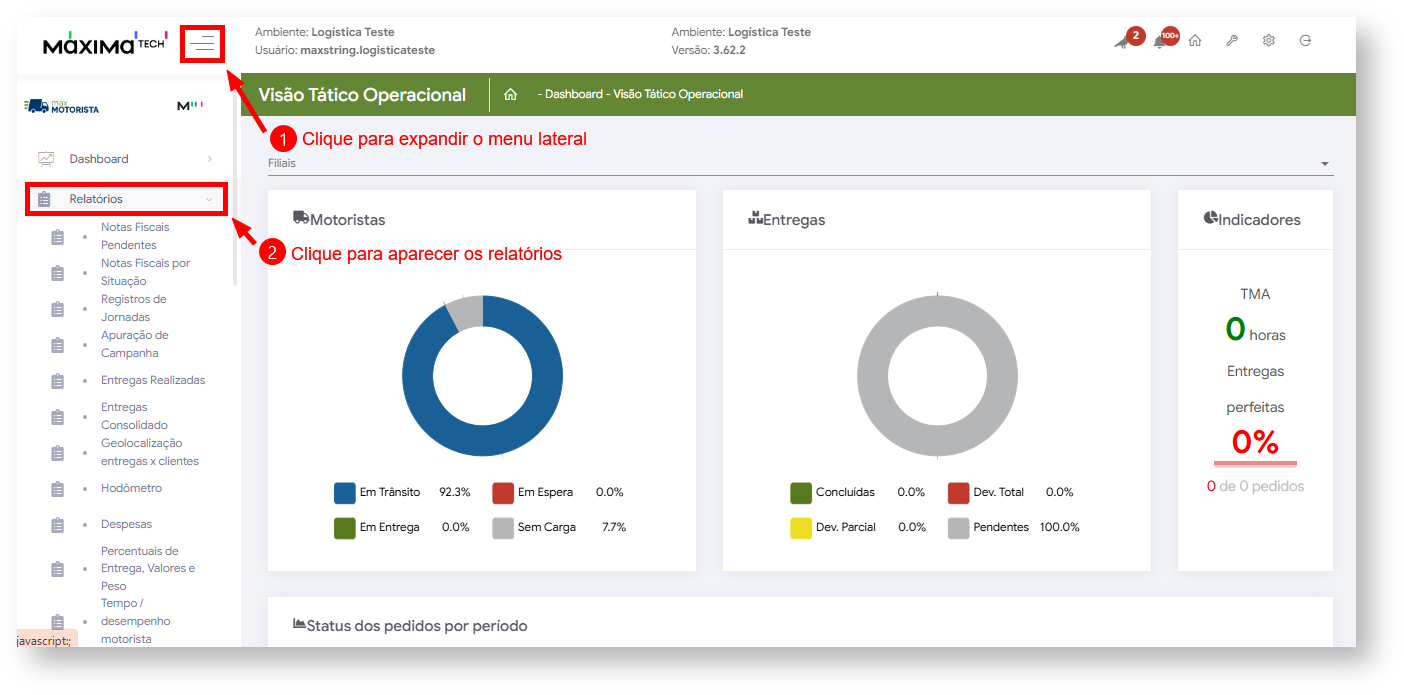Open the wrench tools icon
This screenshot has width=1404, height=695.
(x=1232, y=41)
